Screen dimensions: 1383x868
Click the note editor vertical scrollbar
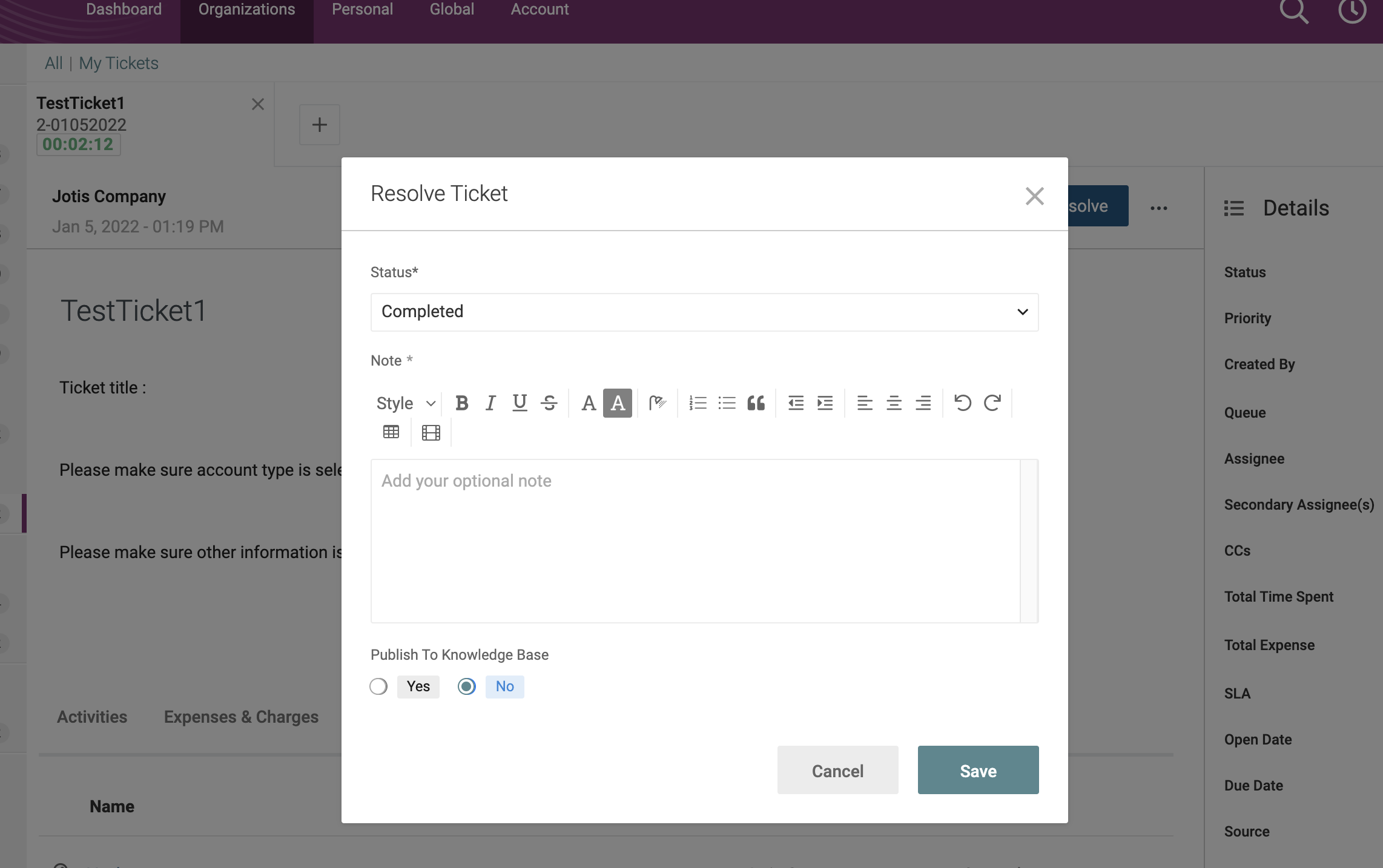(x=1029, y=541)
